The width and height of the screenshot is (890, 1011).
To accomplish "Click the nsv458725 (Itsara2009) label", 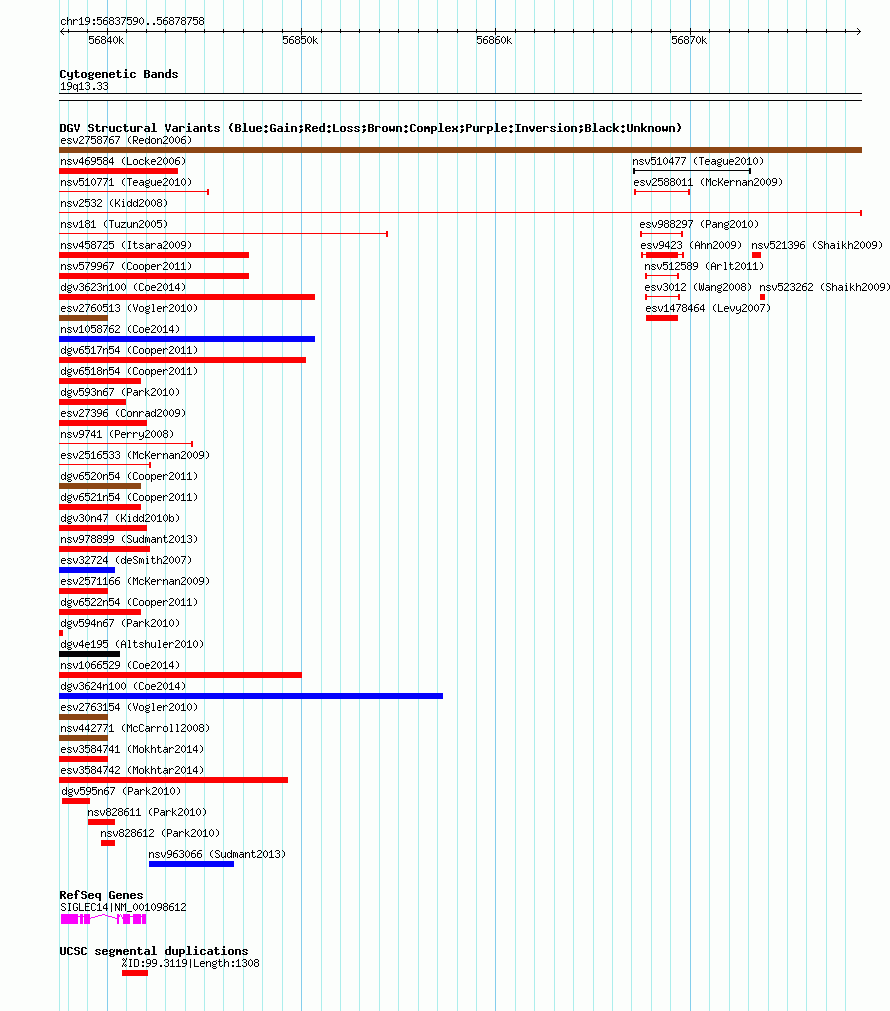I will coord(126,245).
